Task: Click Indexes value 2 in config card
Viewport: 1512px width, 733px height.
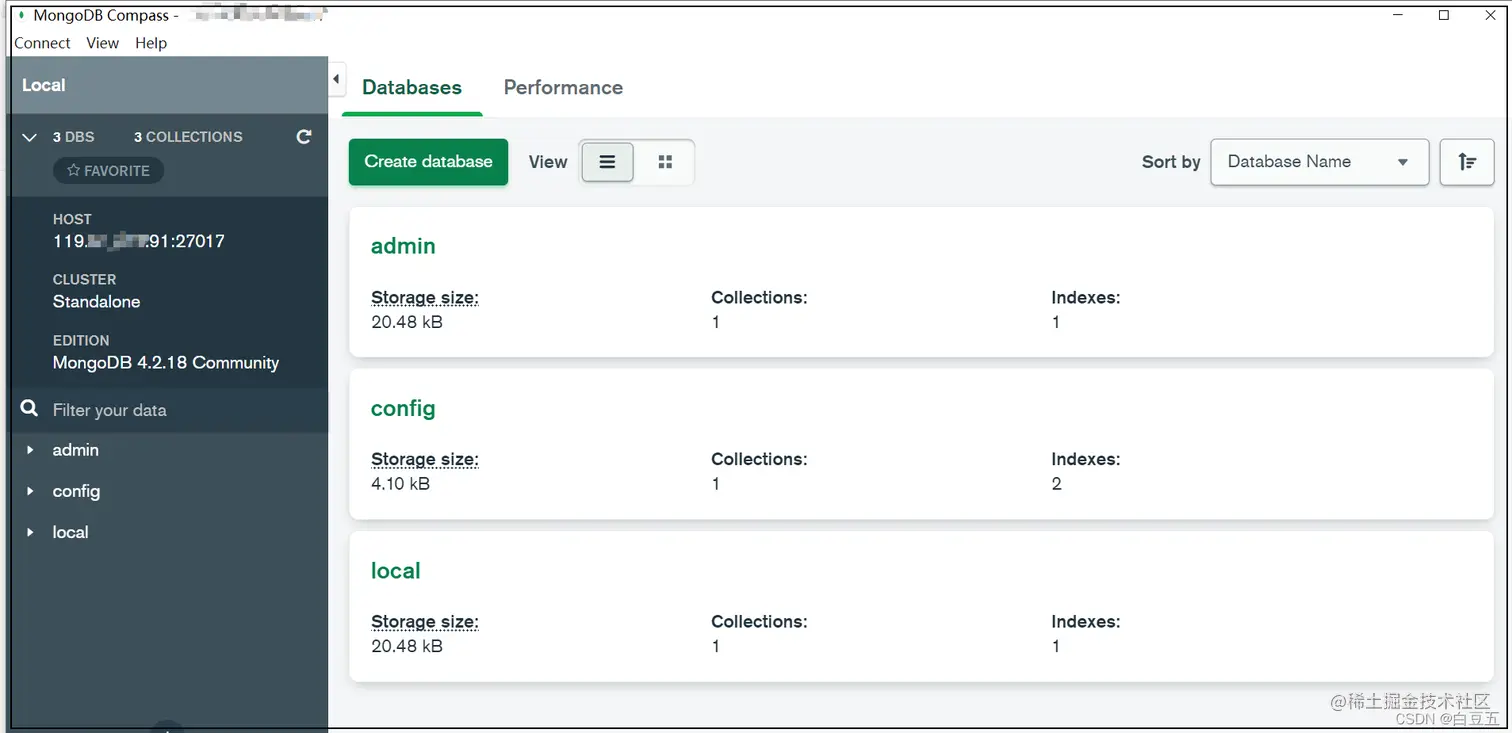Action: pyautogui.click(x=1057, y=484)
